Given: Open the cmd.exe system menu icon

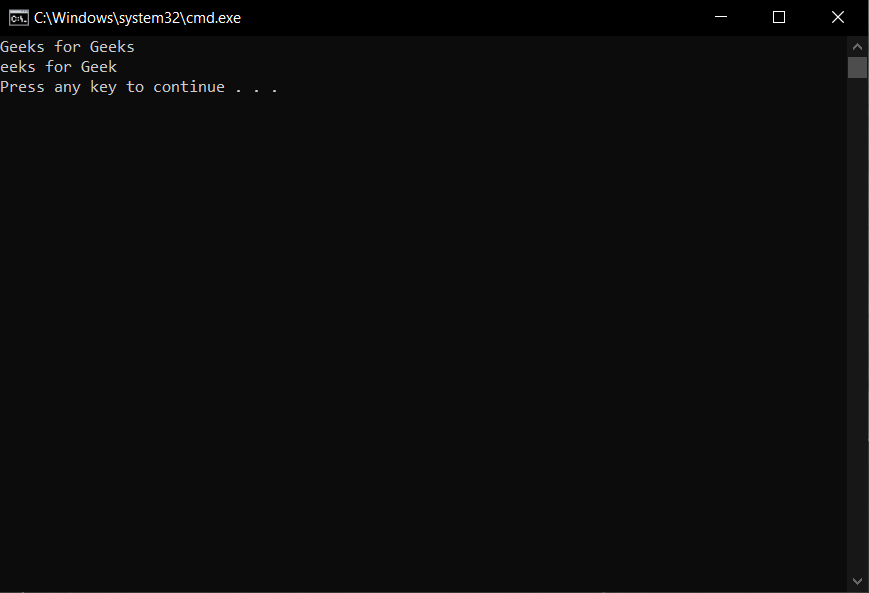Looking at the screenshot, I should click(18, 18).
